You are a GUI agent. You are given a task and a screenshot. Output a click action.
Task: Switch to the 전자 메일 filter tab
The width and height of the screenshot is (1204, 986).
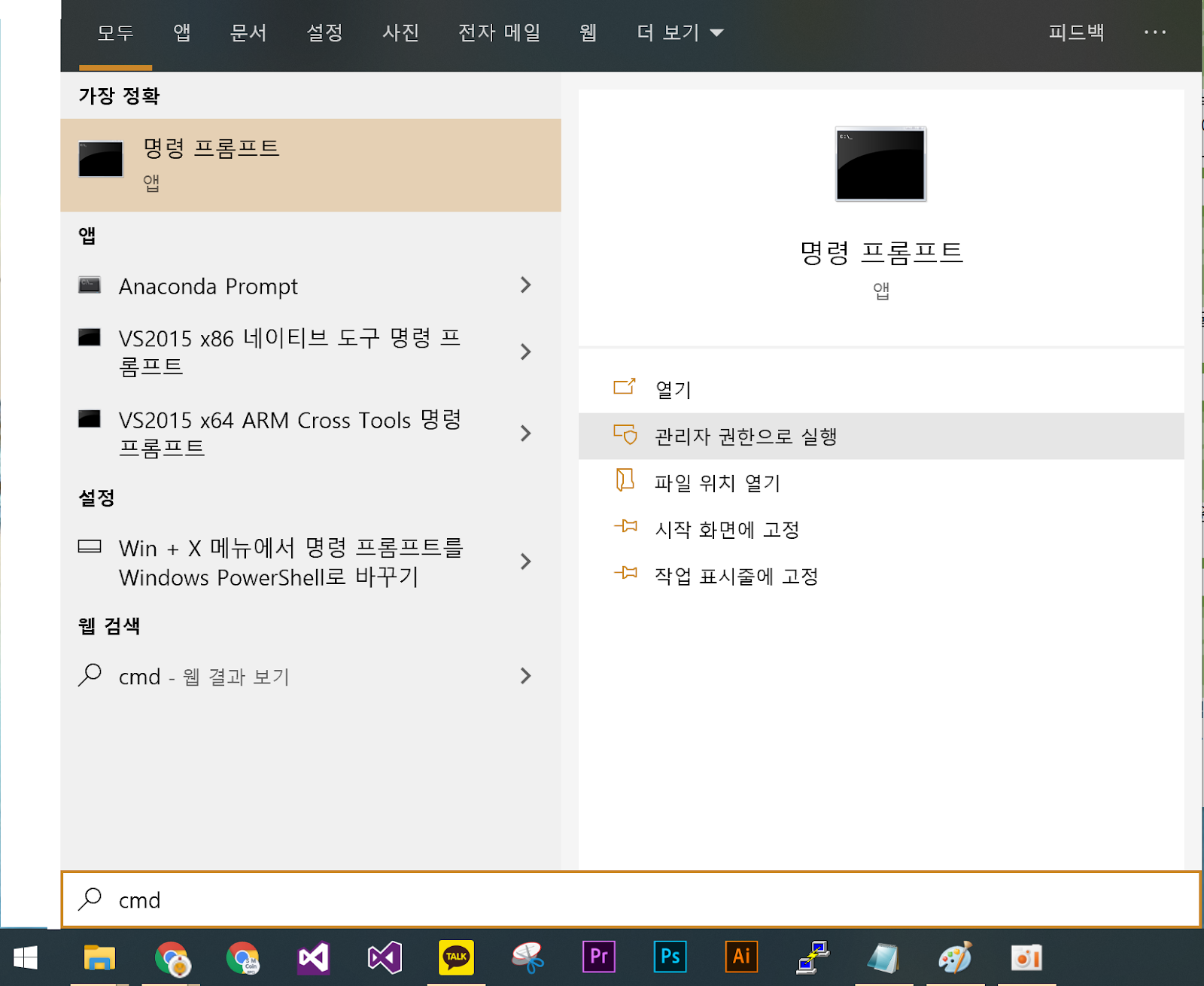pyautogui.click(x=500, y=32)
